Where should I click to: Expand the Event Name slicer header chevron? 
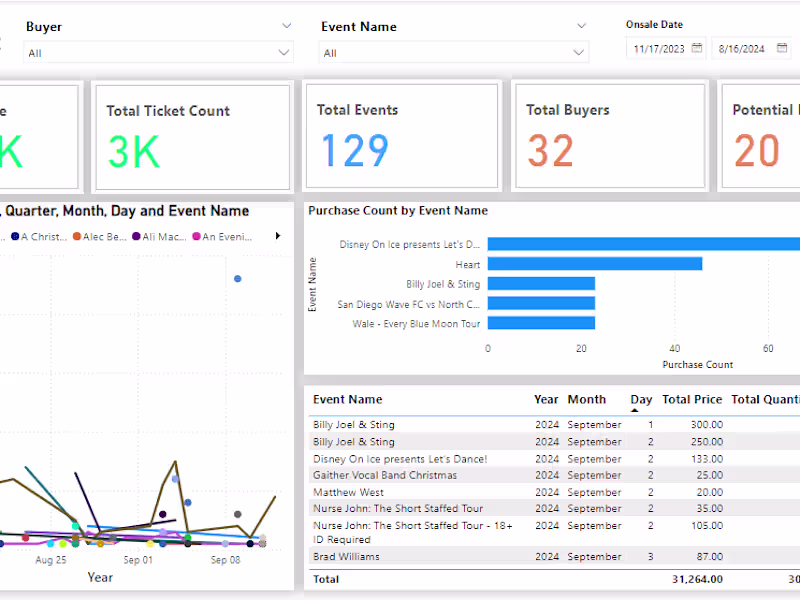click(581, 26)
